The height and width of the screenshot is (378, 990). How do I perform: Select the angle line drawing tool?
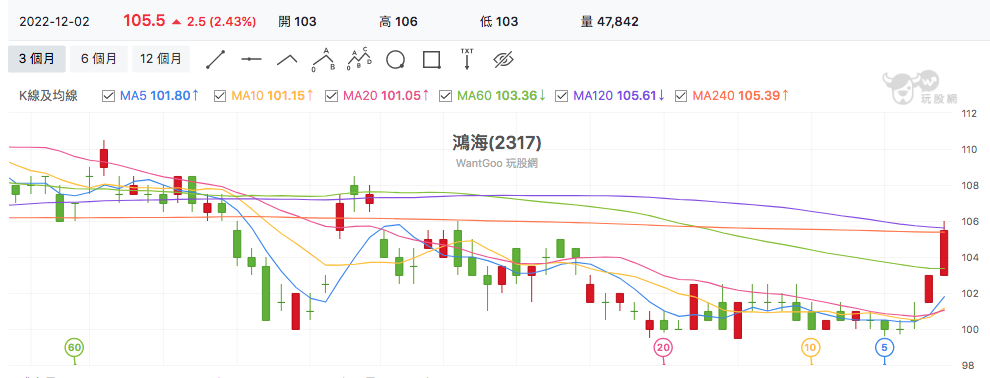pos(287,59)
